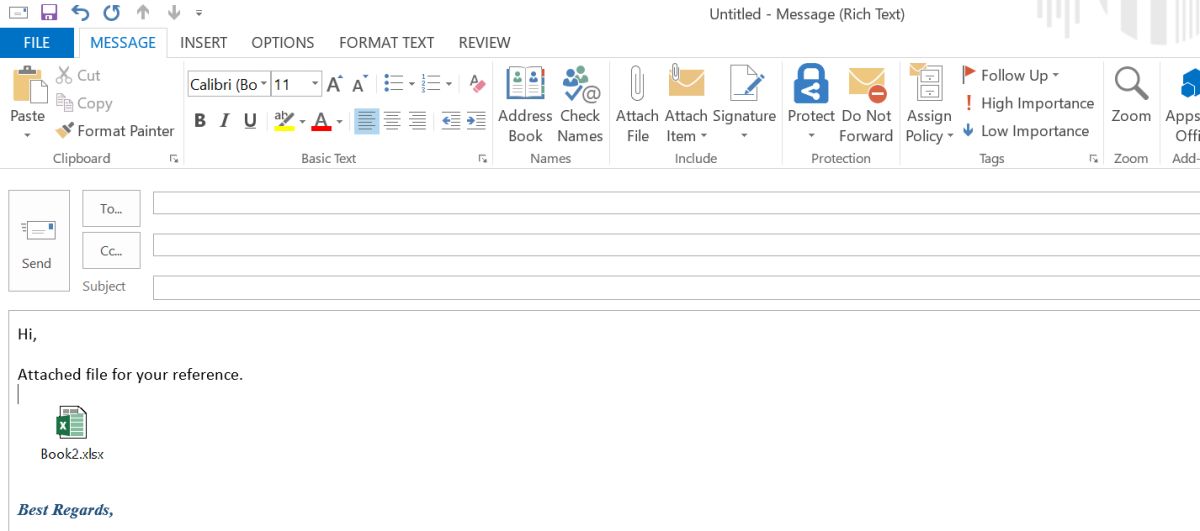Screen dimensions: 1200x531
Task: Increase the paragraph indent
Action: 475,121
